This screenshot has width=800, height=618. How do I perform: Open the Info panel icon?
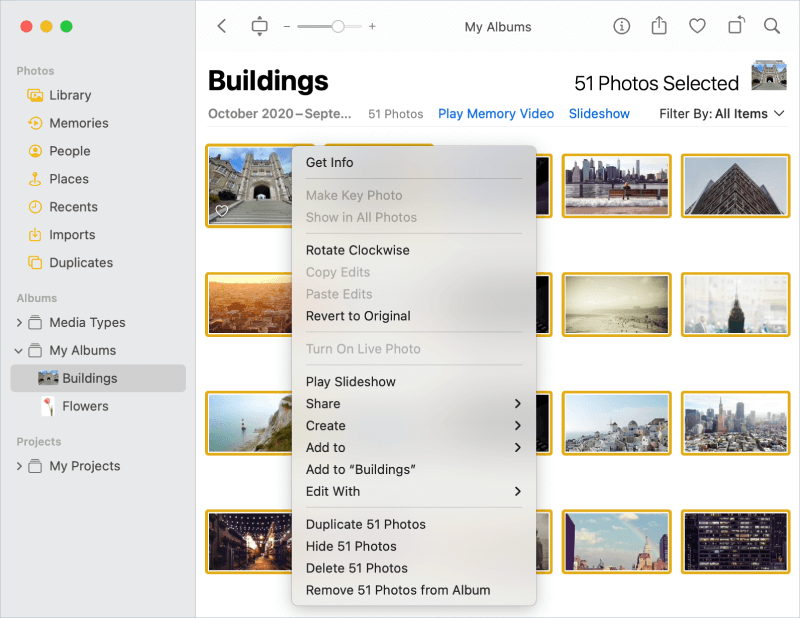tap(621, 26)
